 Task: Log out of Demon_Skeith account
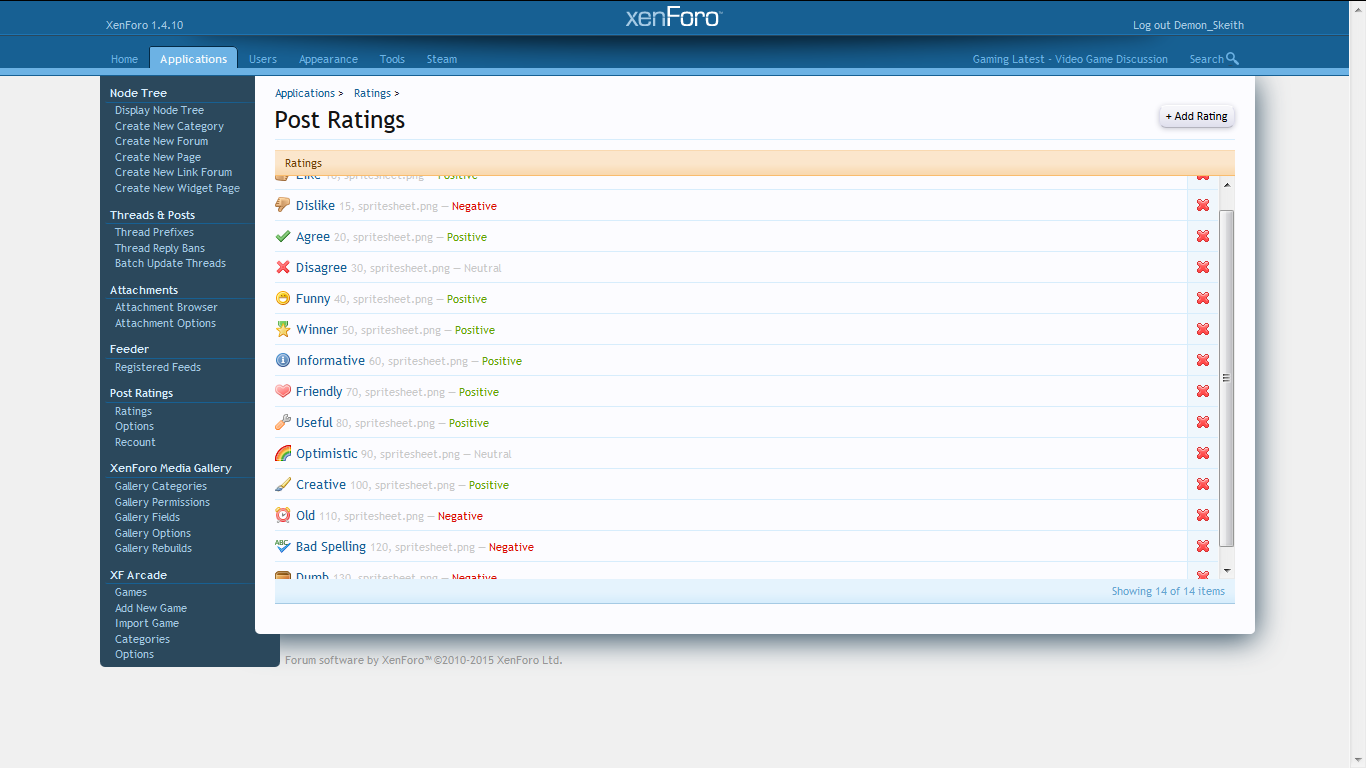[1188, 25]
